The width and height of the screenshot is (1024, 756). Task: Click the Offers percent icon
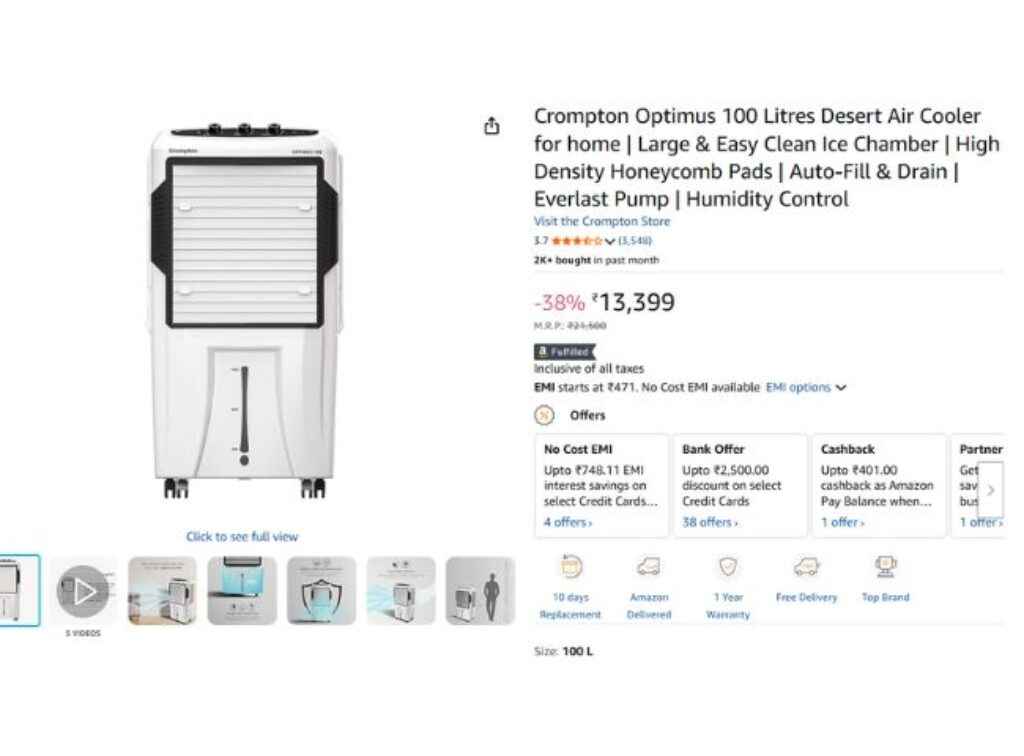click(x=545, y=415)
